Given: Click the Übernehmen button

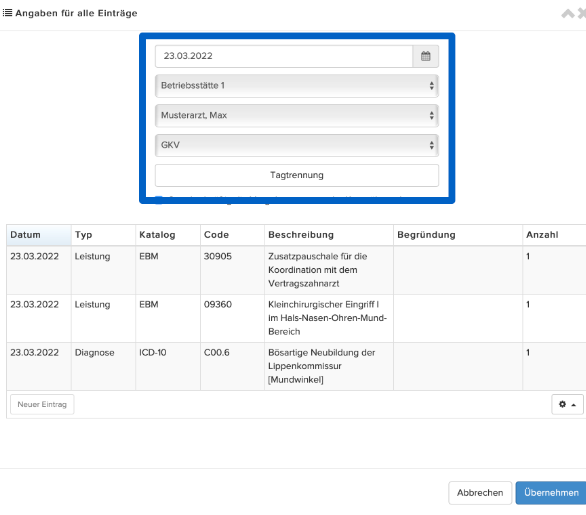Looking at the screenshot, I should pyautogui.click(x=551, y=493).
